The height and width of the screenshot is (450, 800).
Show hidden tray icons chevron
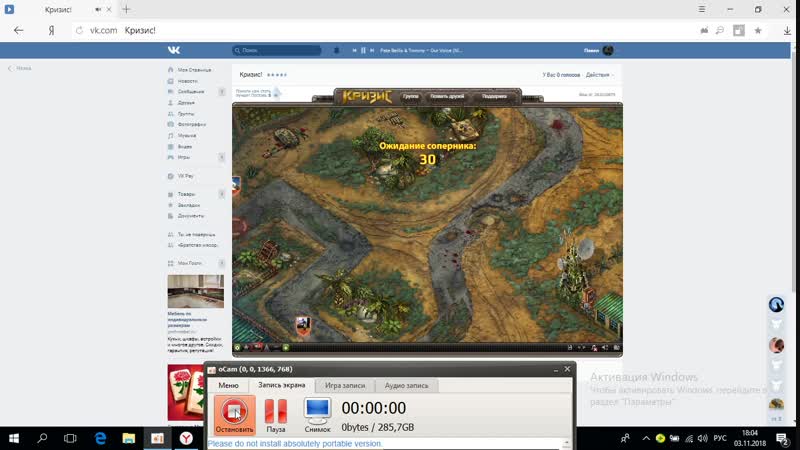point(645,438)
